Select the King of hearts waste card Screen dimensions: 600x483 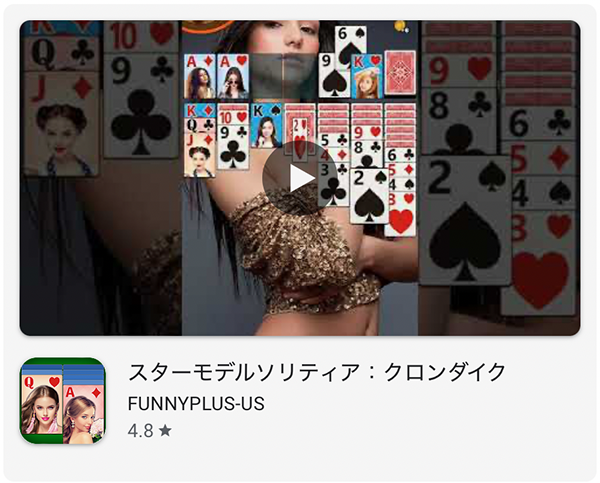coord(367,77)
